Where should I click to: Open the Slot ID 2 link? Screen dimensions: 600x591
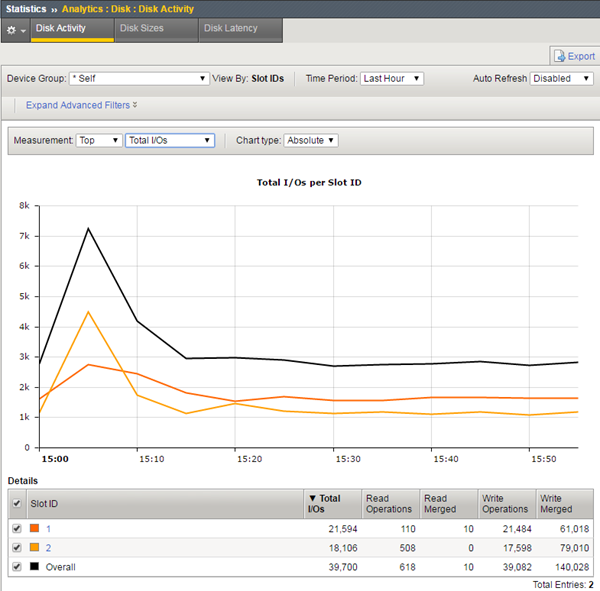(x=47, y=548)
